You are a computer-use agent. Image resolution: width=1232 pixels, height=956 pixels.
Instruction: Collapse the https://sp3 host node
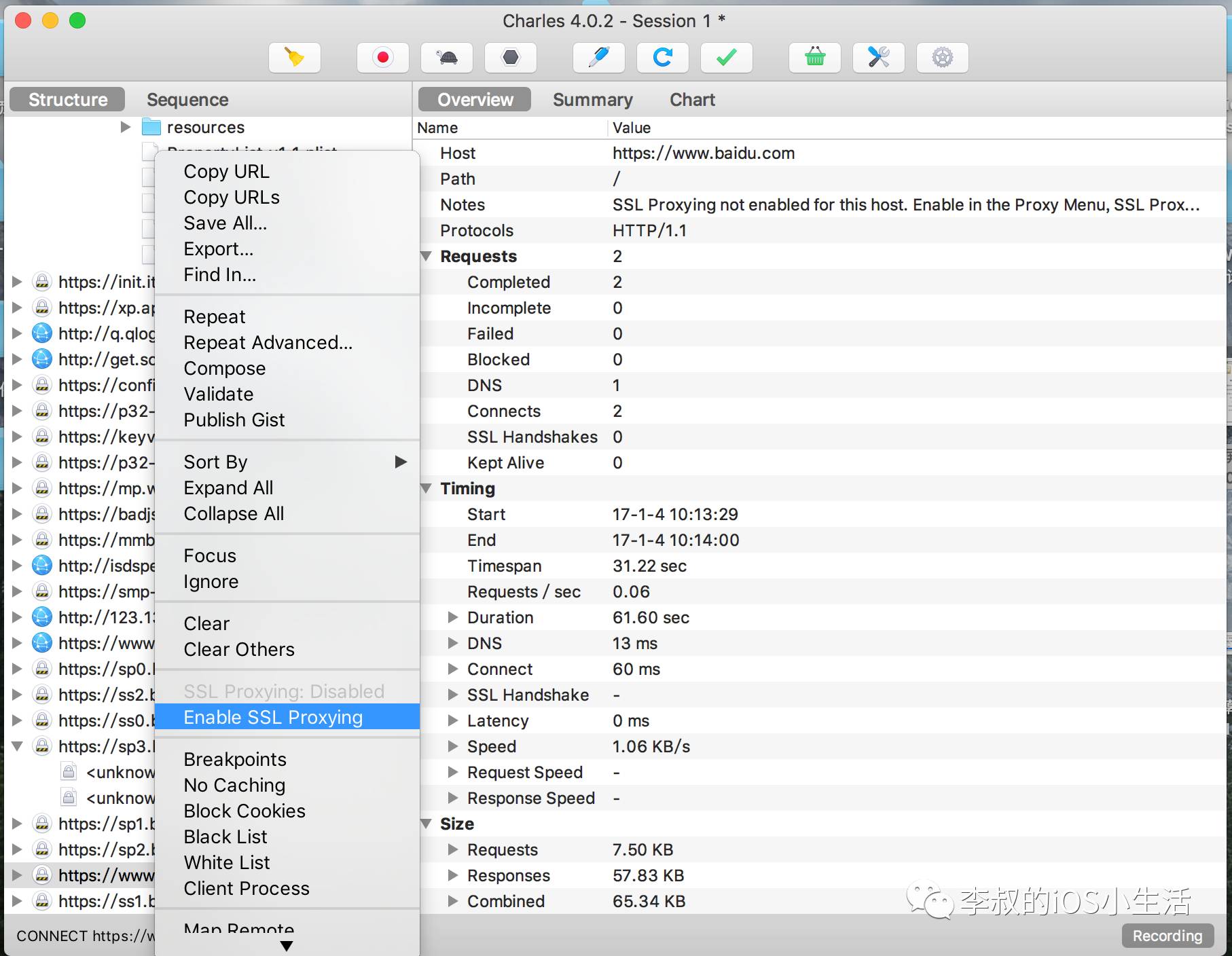[18, 747]
